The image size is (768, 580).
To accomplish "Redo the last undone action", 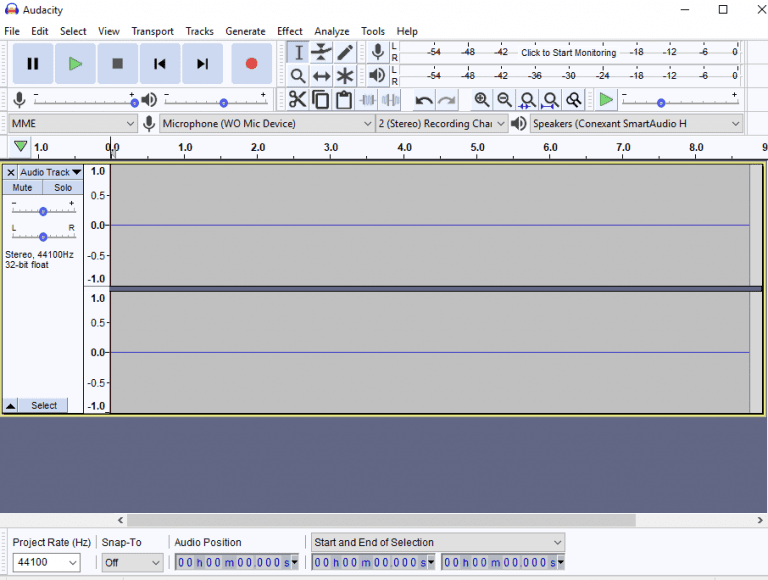I will pyautogui.click(x=447, y=100).
